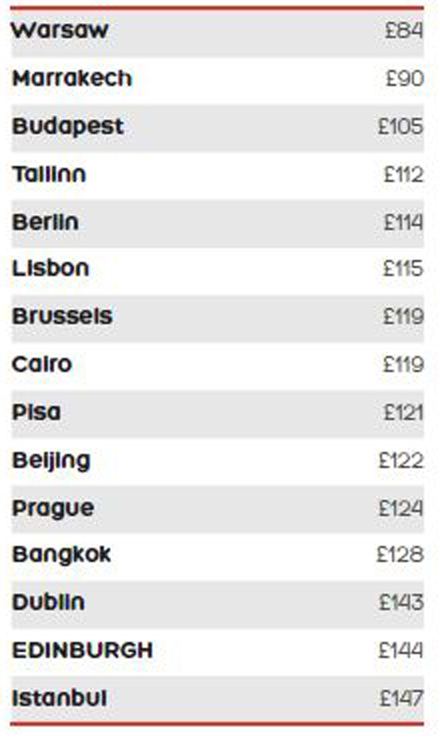Click the Tallinn city name
The width and height of the screenshot is (440, 740).
coord(49,174)
